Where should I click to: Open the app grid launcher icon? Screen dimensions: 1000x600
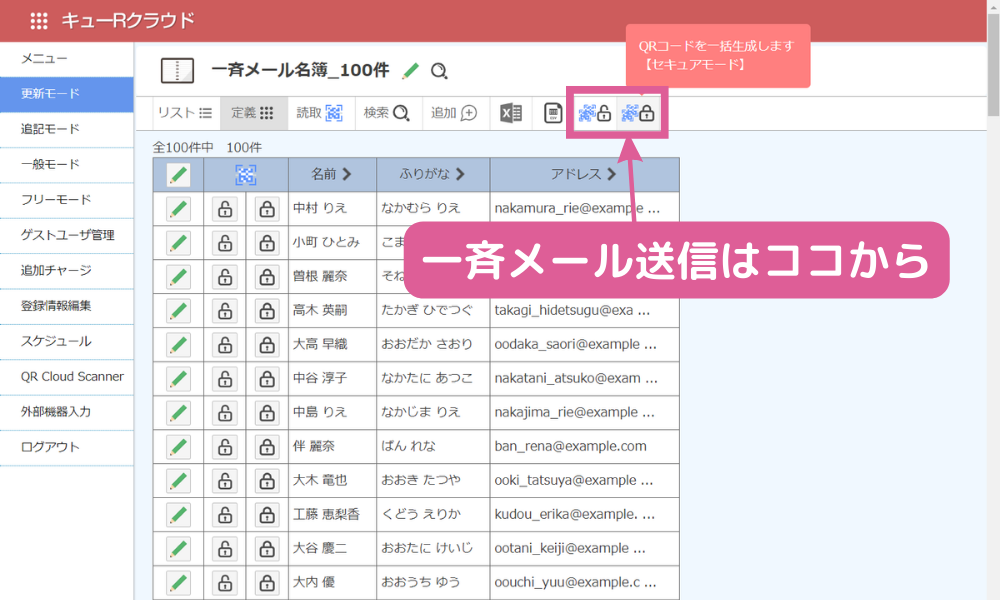(39, 21)
